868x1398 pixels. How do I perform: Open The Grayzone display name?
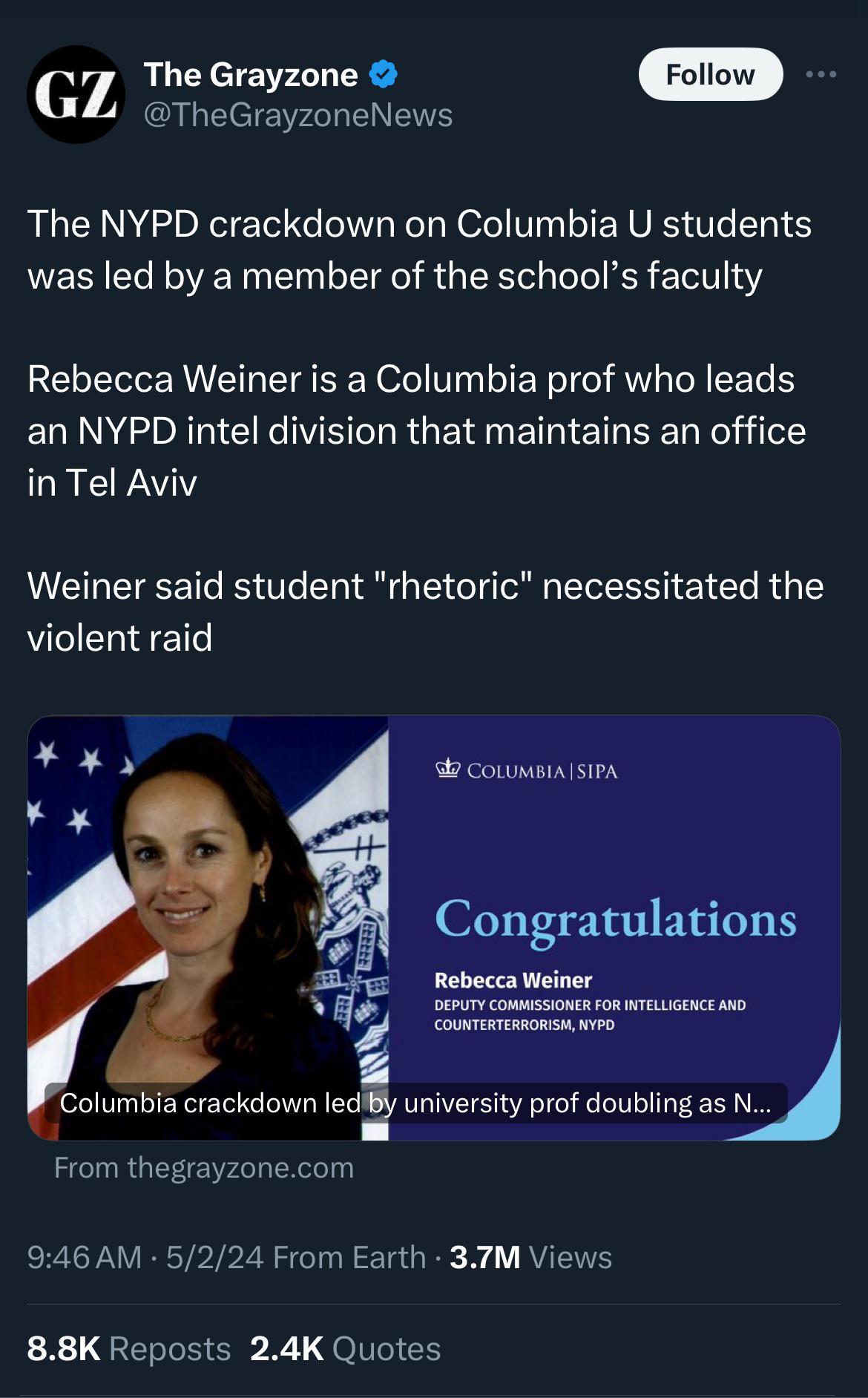[x=251, y=75]
